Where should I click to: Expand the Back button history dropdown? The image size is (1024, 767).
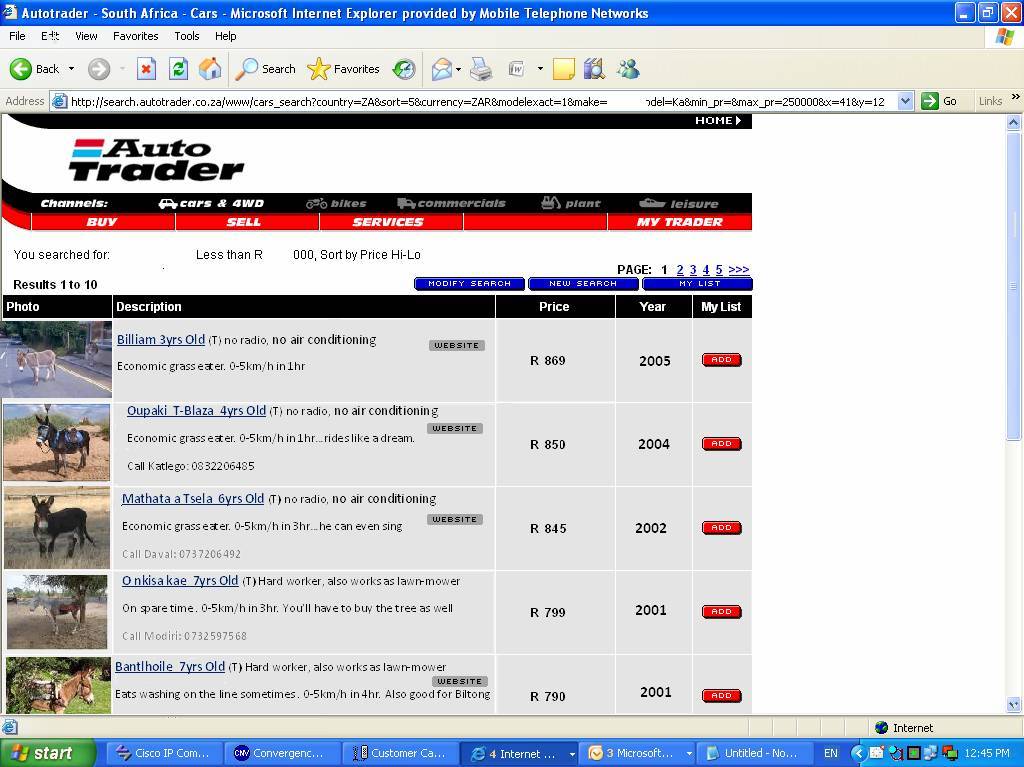71,69
